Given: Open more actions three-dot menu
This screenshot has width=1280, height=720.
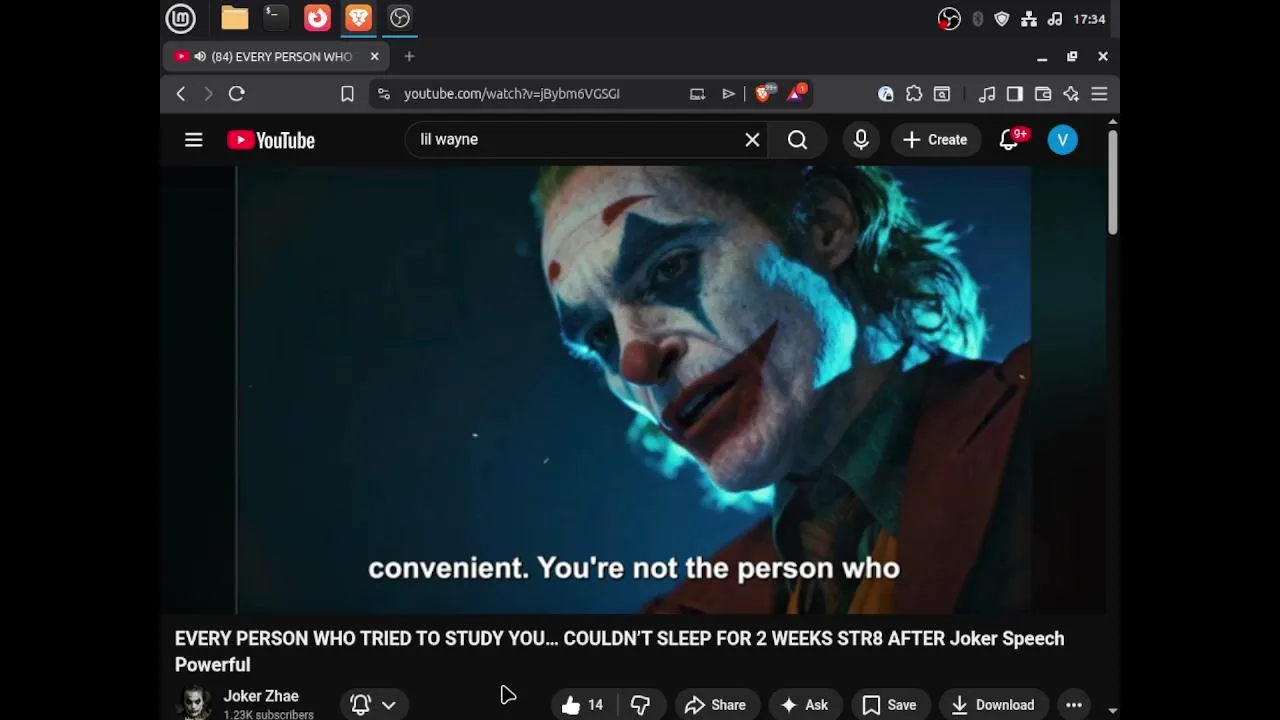Looking at the screenshot, I should (1074, 705).
